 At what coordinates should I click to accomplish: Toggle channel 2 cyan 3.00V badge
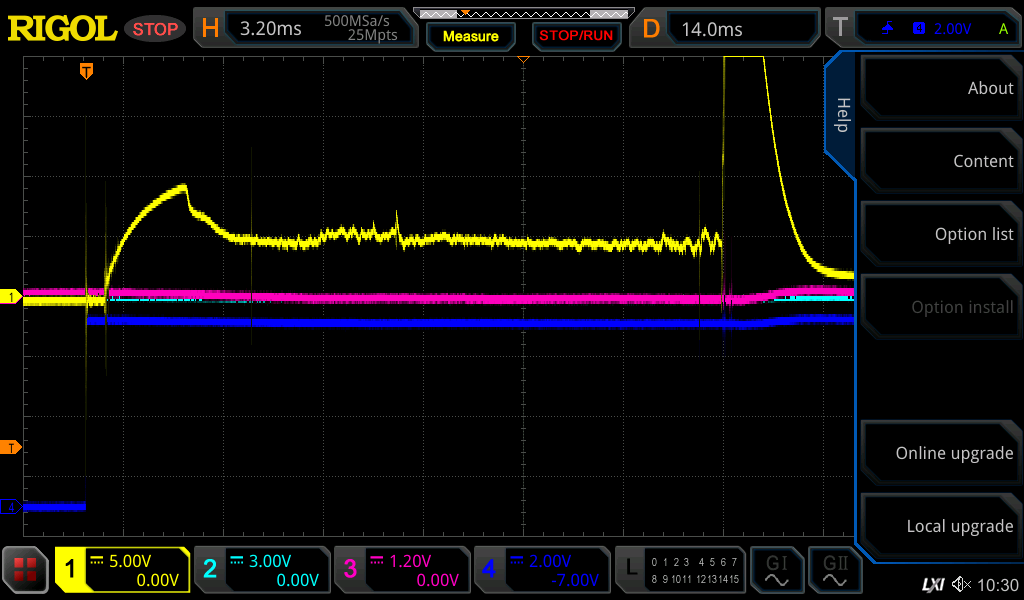[x=262, y=570]
